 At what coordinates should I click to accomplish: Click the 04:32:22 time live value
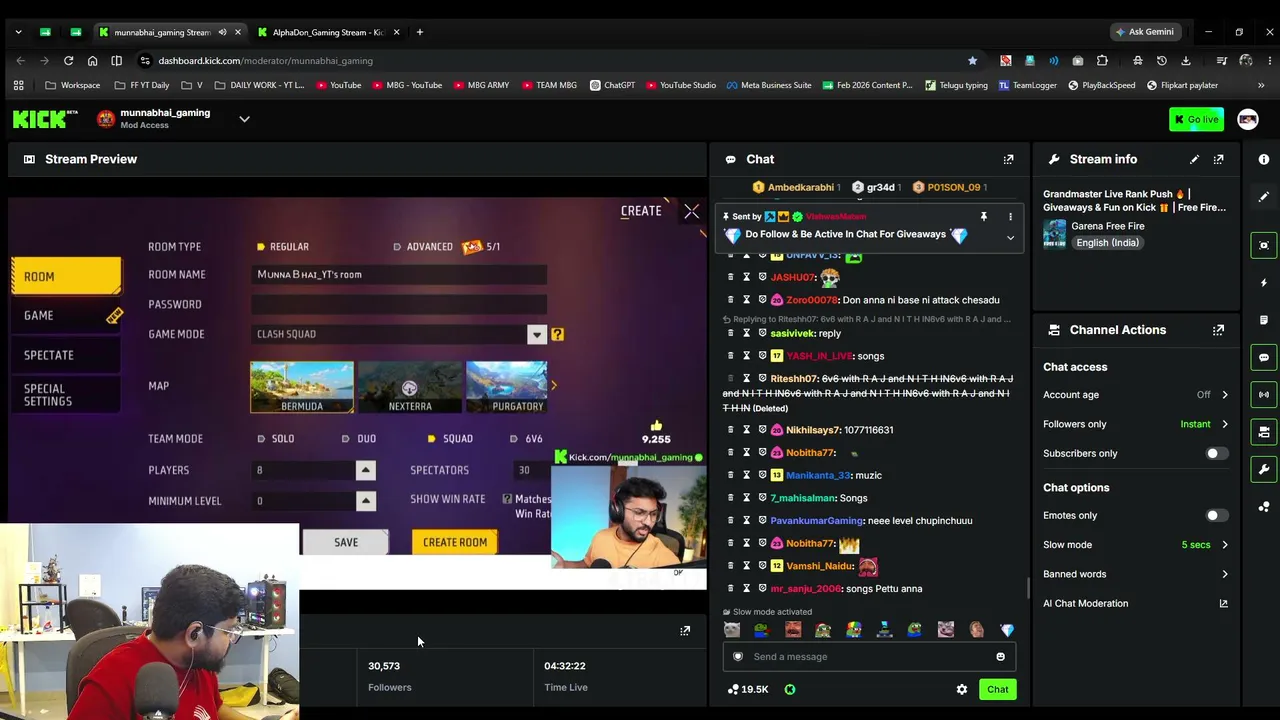point(565,666)
